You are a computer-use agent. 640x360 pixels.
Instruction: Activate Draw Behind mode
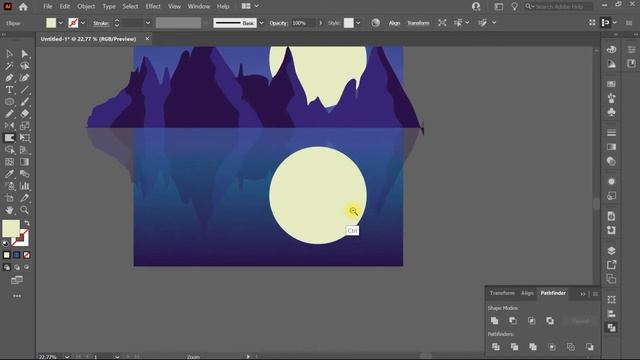[x=17, y=267]
